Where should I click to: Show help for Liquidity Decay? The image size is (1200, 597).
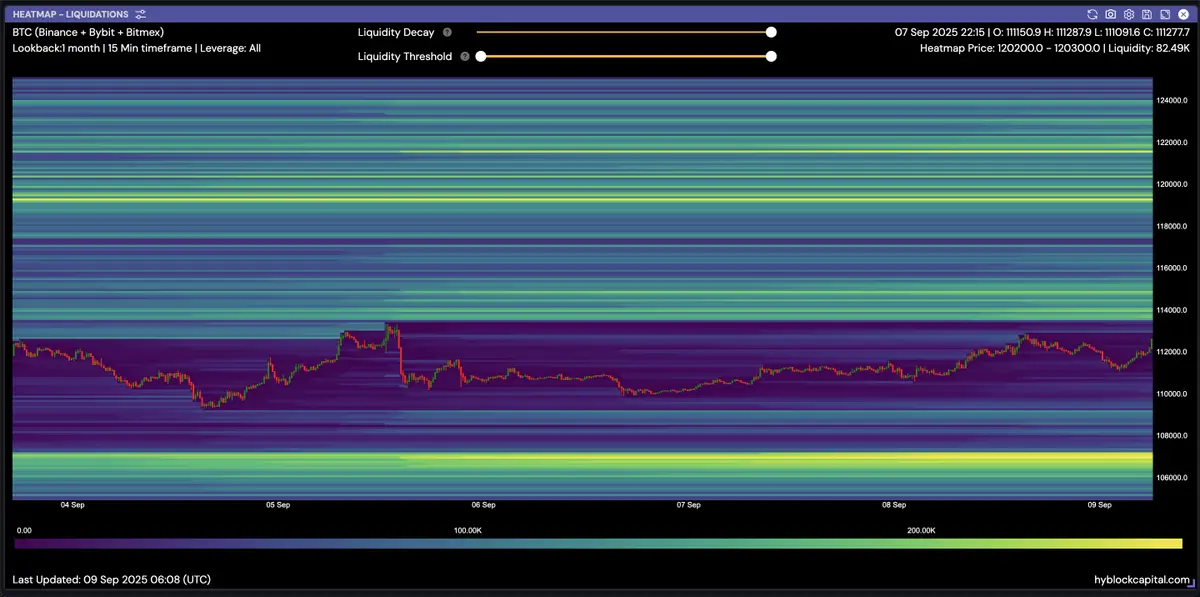click(447, 32)
